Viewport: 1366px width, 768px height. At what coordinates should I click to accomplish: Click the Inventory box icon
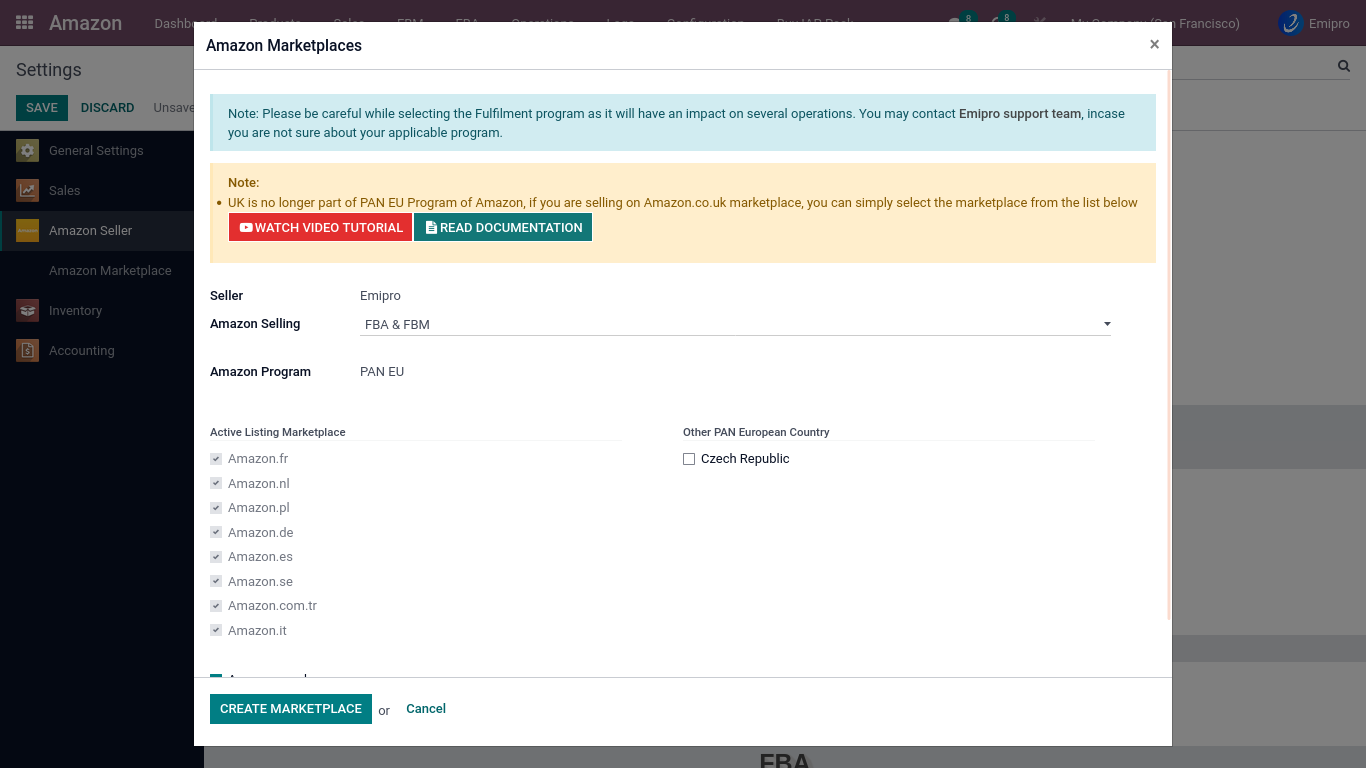click(27, 311)
